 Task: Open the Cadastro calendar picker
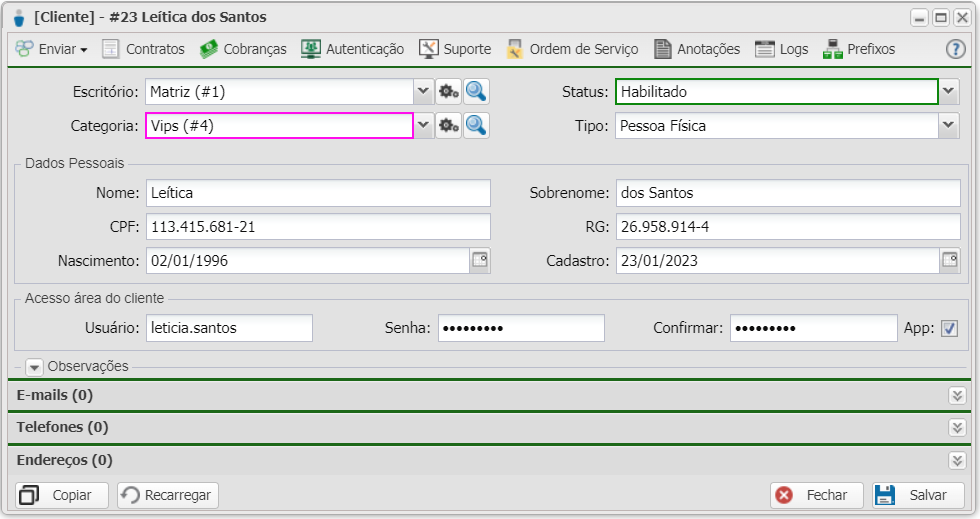pos(950,260)
